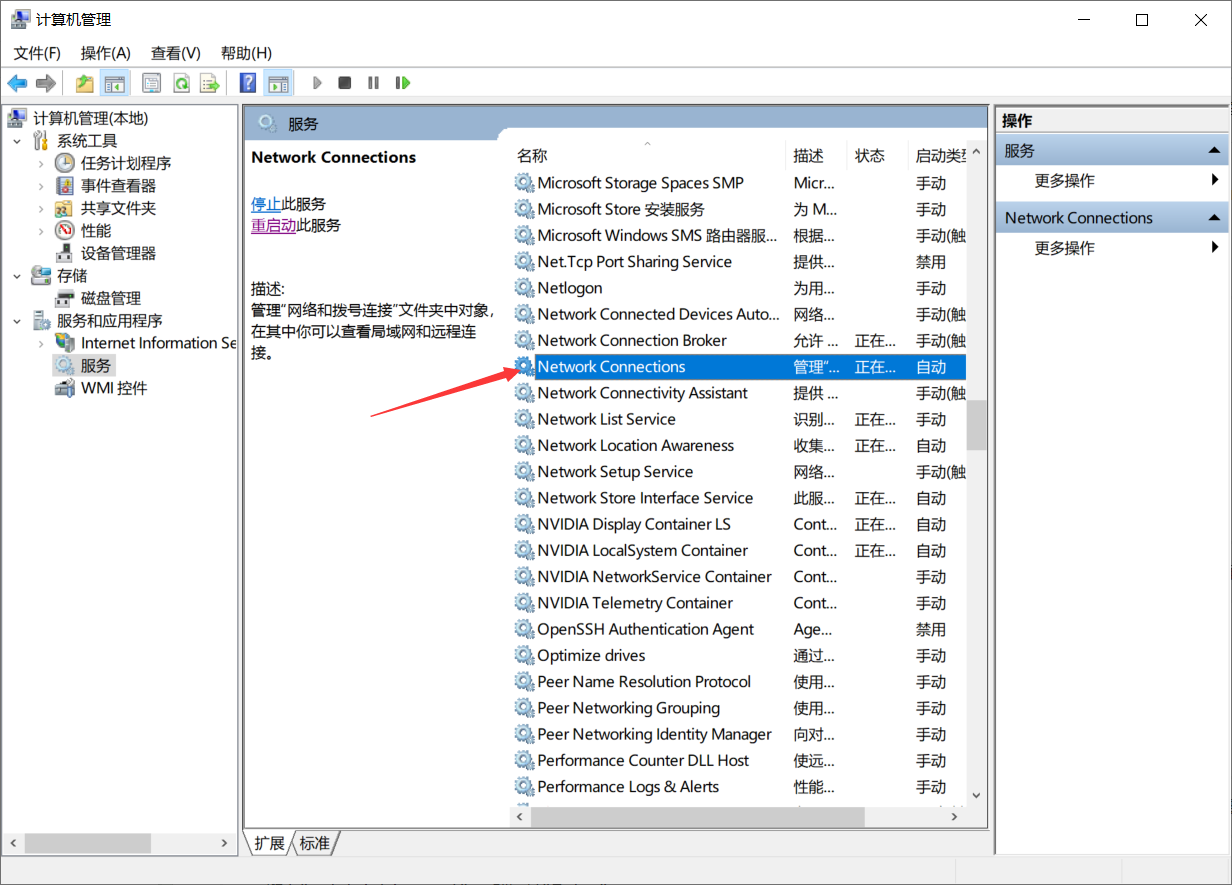Click the blue Help question mark icon

click(x=248, y=83)
